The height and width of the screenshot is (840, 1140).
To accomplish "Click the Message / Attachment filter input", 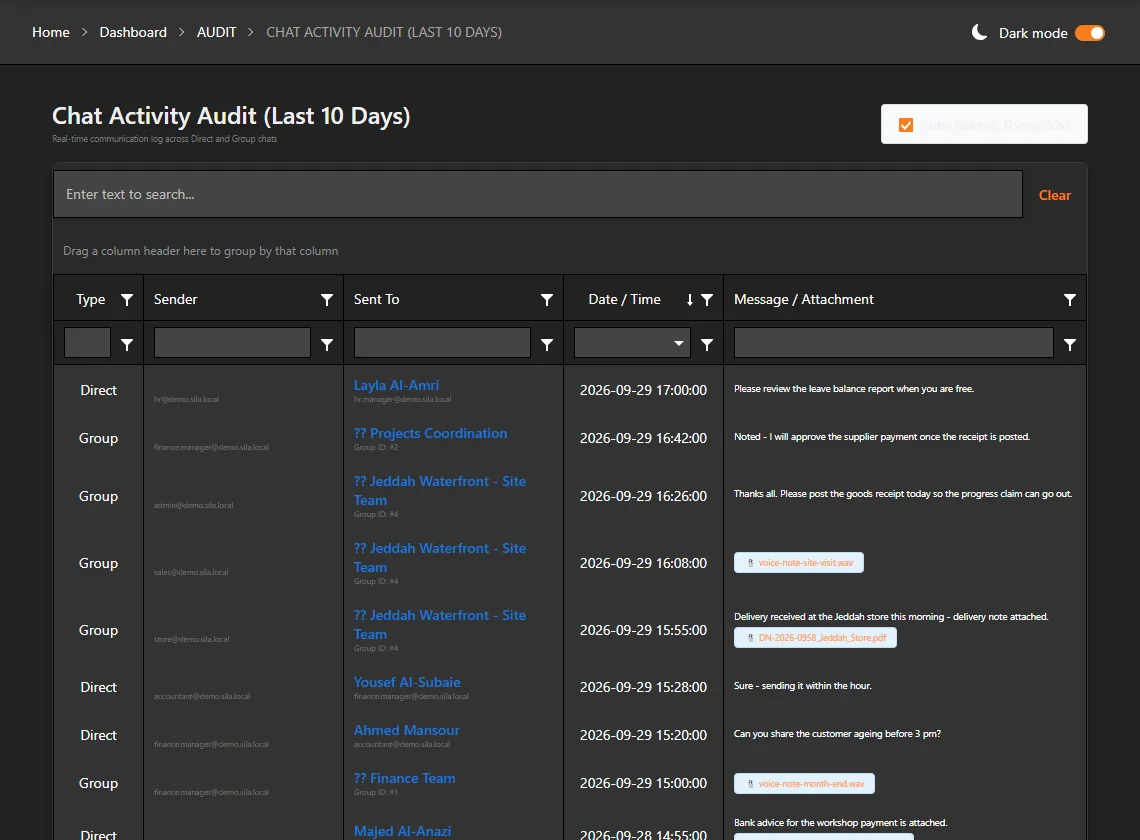I will pyautogui.click(x=894, y=343).
